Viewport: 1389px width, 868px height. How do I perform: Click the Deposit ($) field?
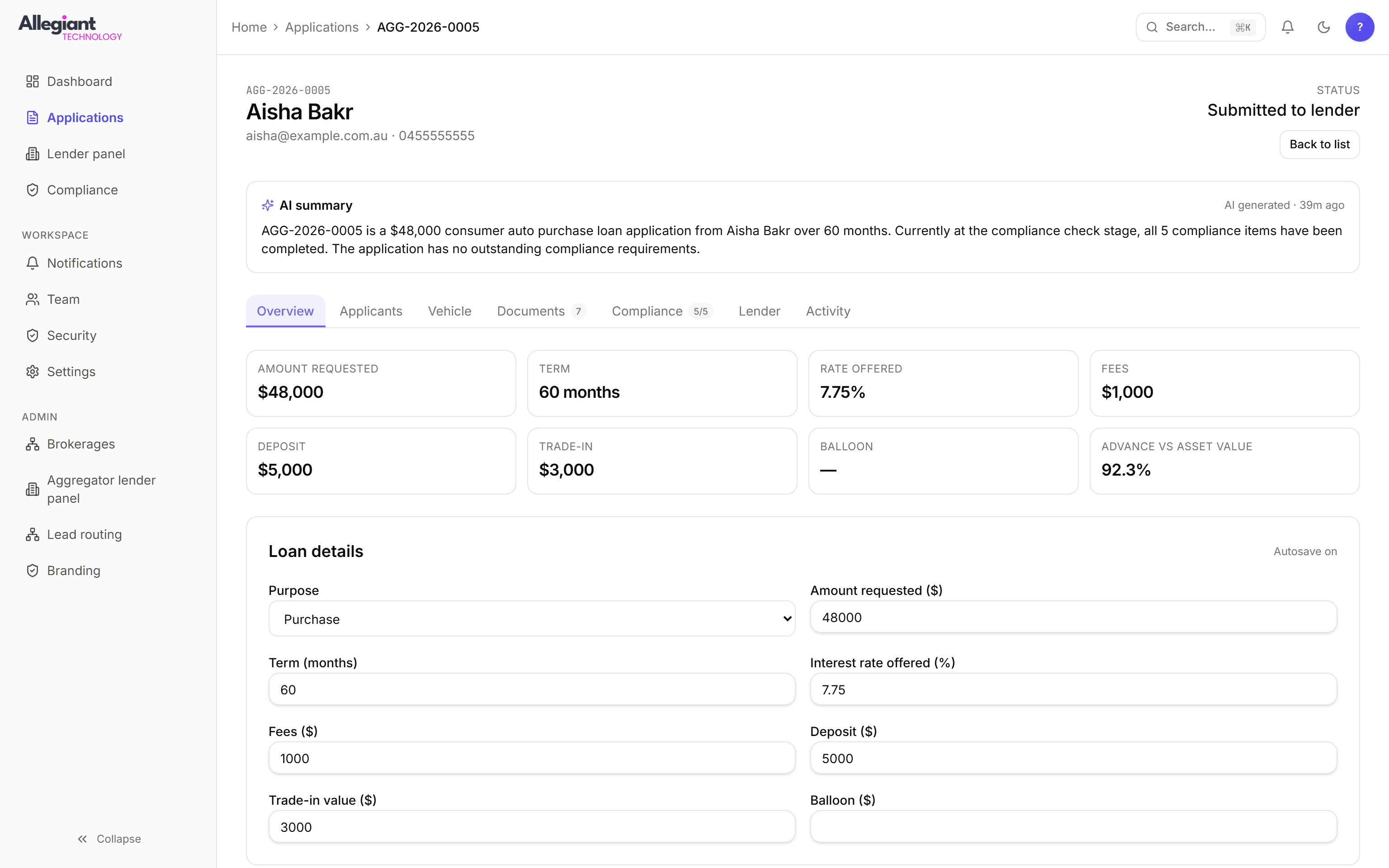[x=1073, y=758]
